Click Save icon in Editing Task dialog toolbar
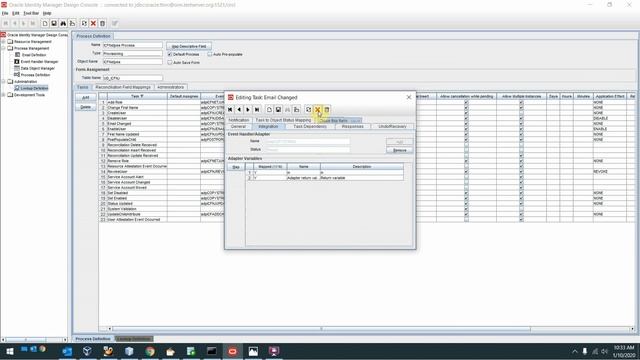This screenshot has height=360, width=640. pyautogui.click(x=278, y=109)
